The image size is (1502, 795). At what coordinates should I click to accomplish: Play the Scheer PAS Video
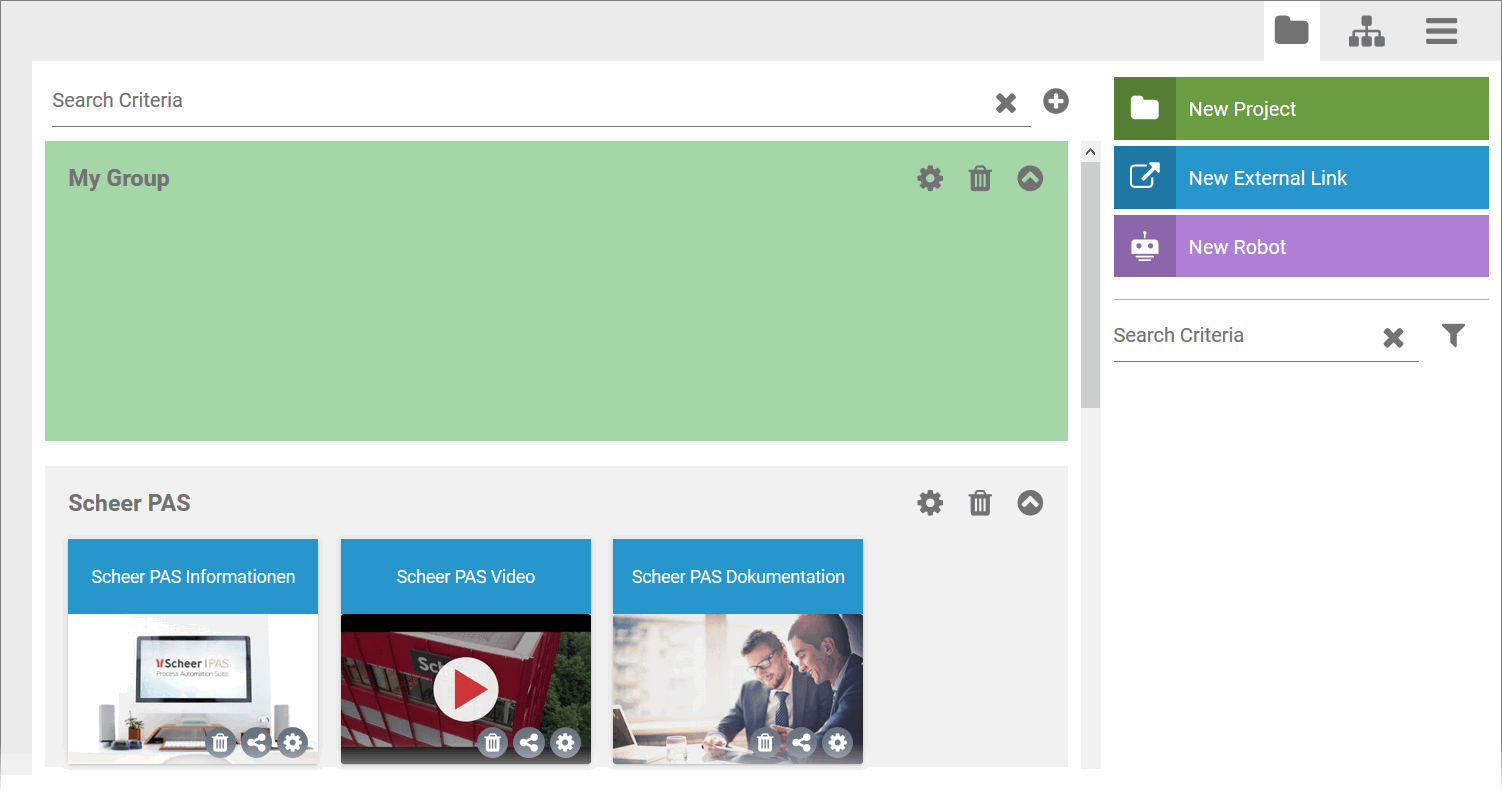pos(466,689)
